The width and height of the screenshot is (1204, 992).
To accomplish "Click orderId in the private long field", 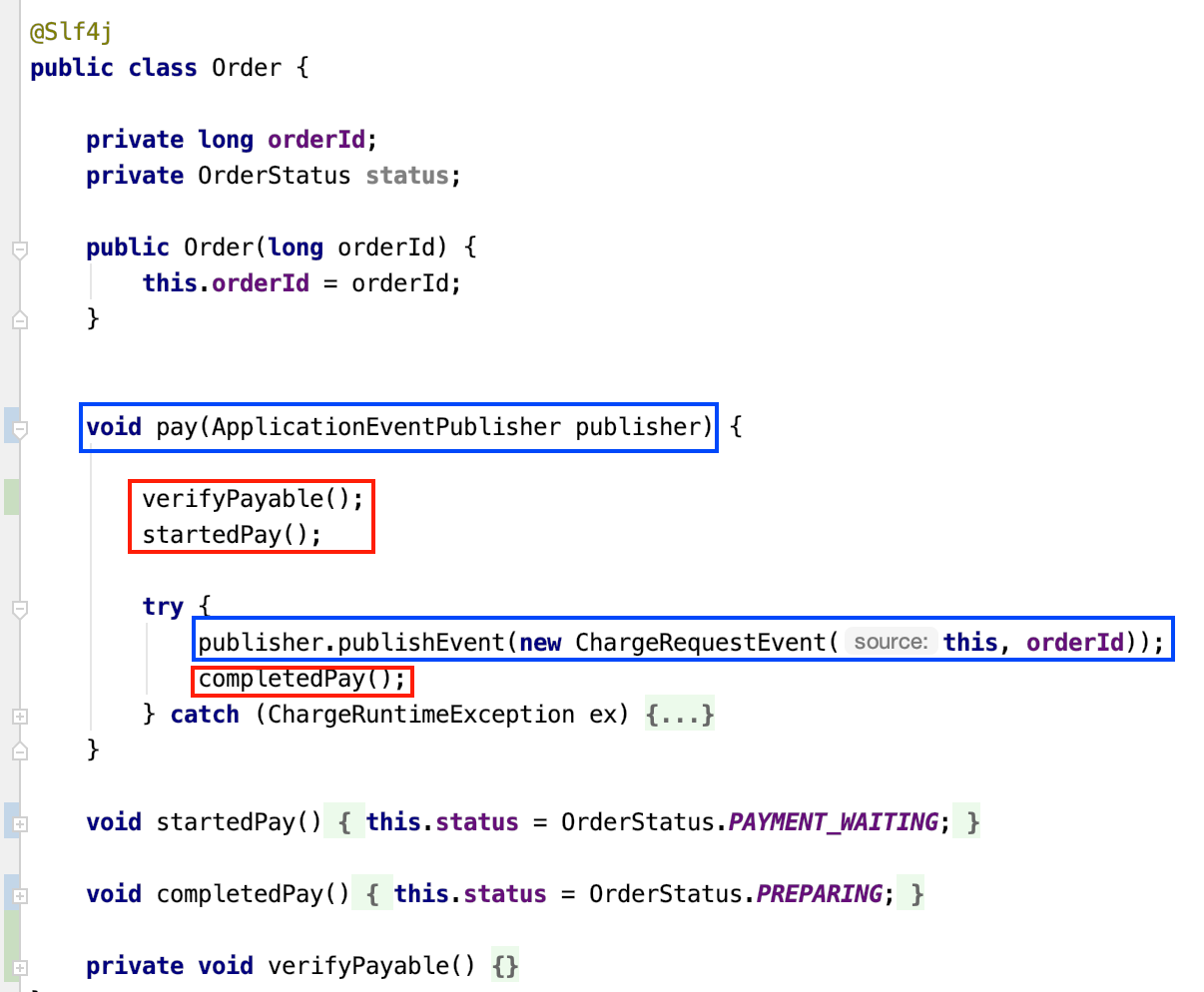I will click(x=316, y=140).
